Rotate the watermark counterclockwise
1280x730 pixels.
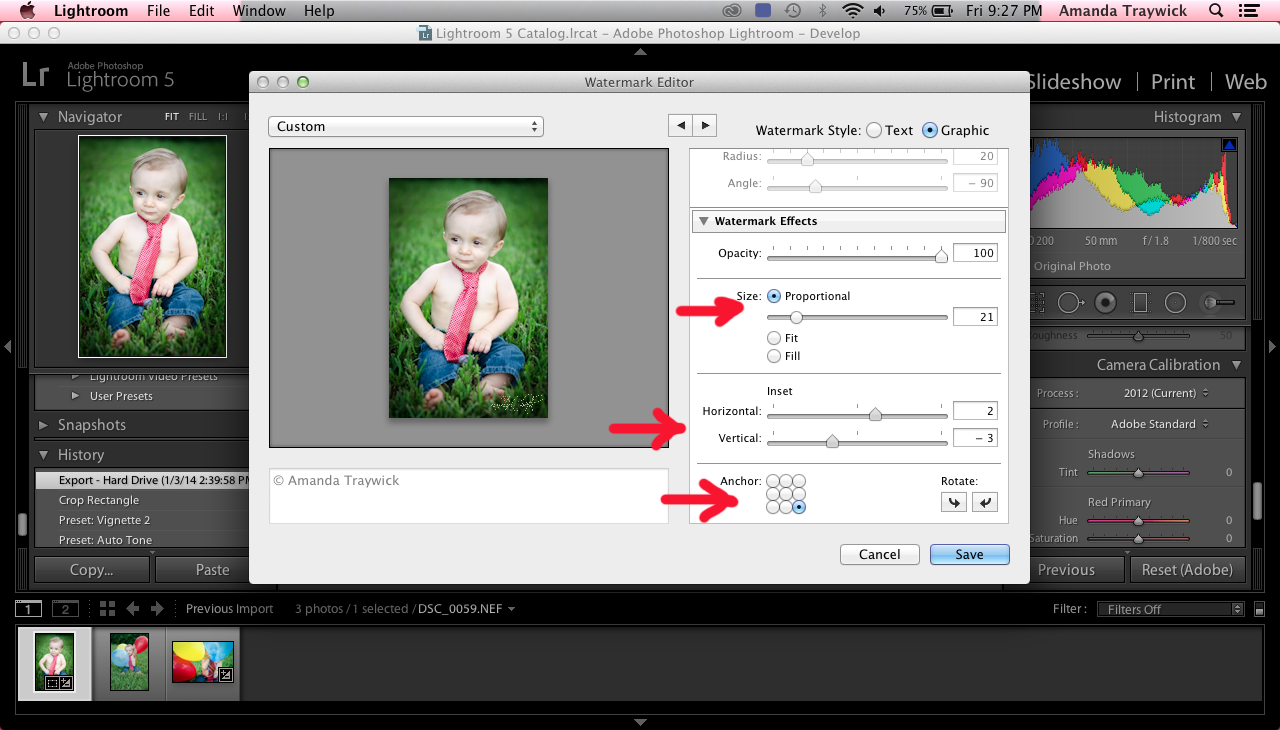pyautogui.click(x=985, y=501)
